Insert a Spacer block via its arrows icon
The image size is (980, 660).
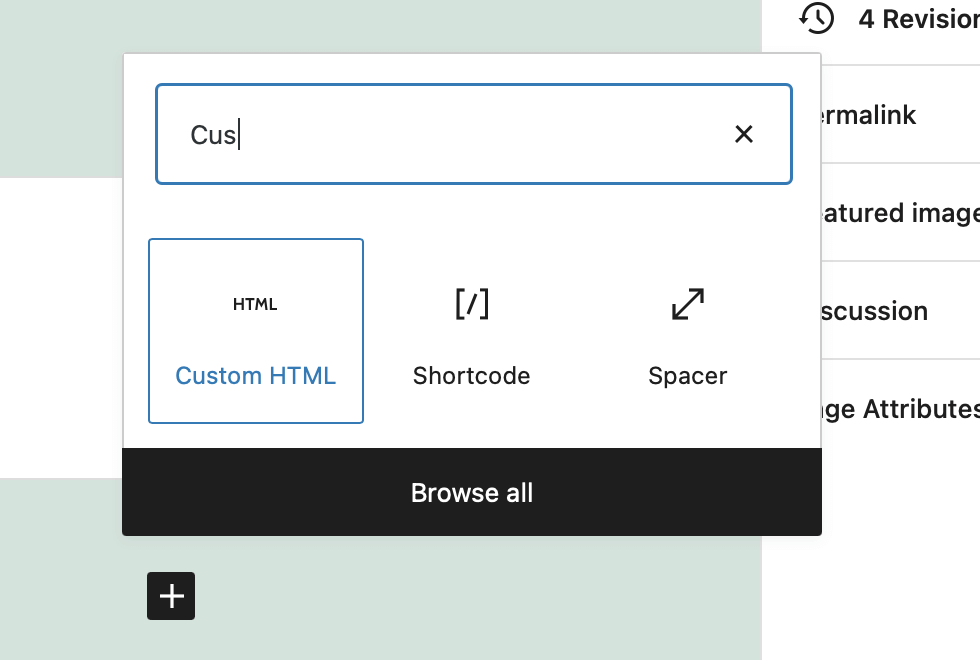click(x=687, y=304)
